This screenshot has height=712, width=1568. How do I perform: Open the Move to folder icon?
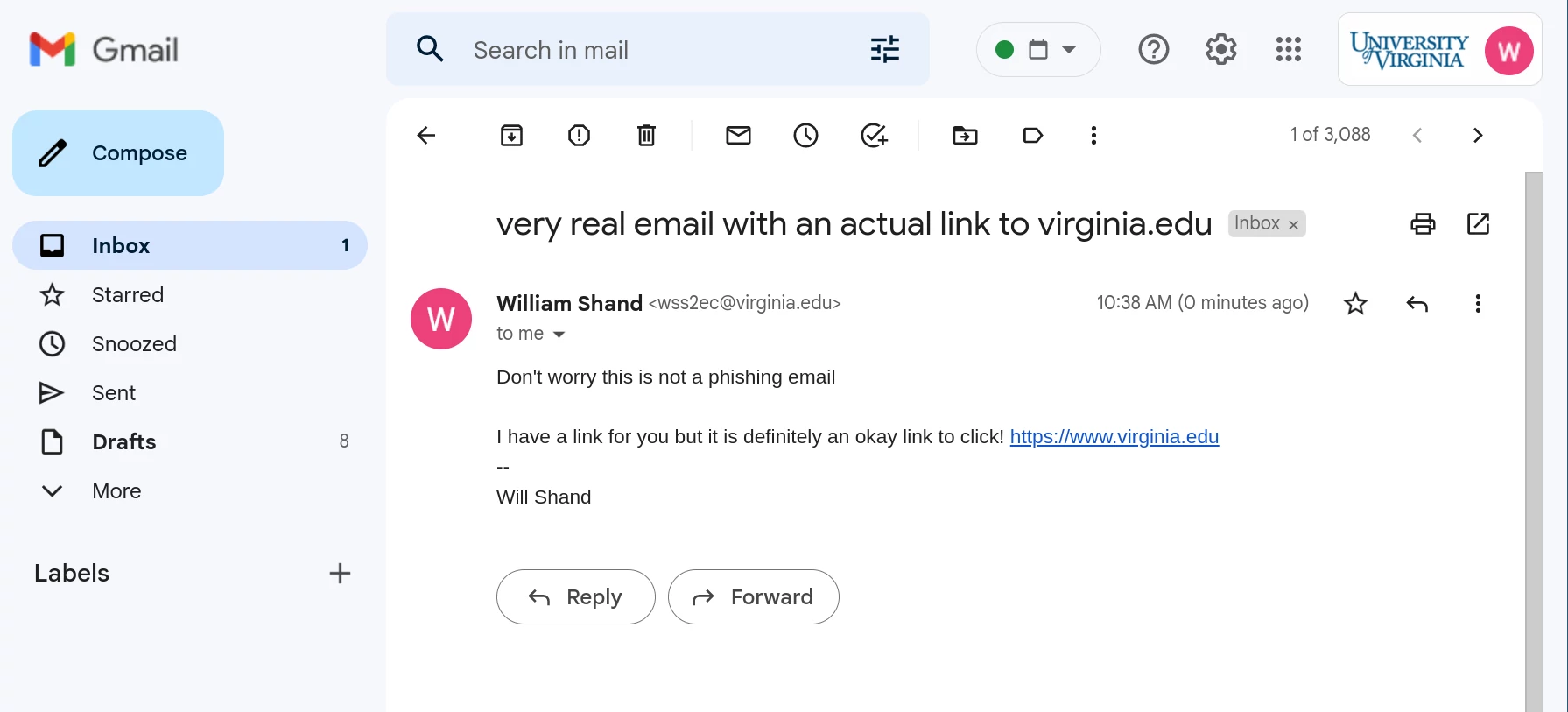pos(965,136)
